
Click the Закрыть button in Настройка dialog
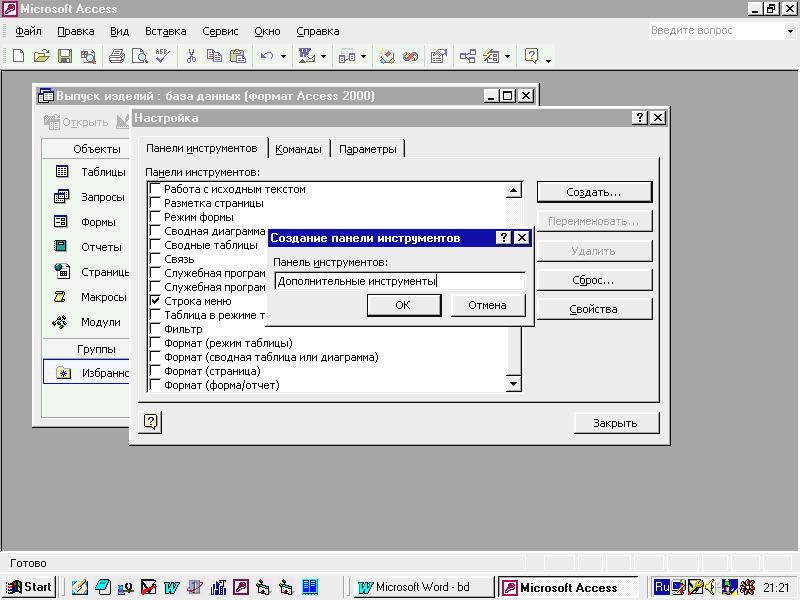click(616, 423)
